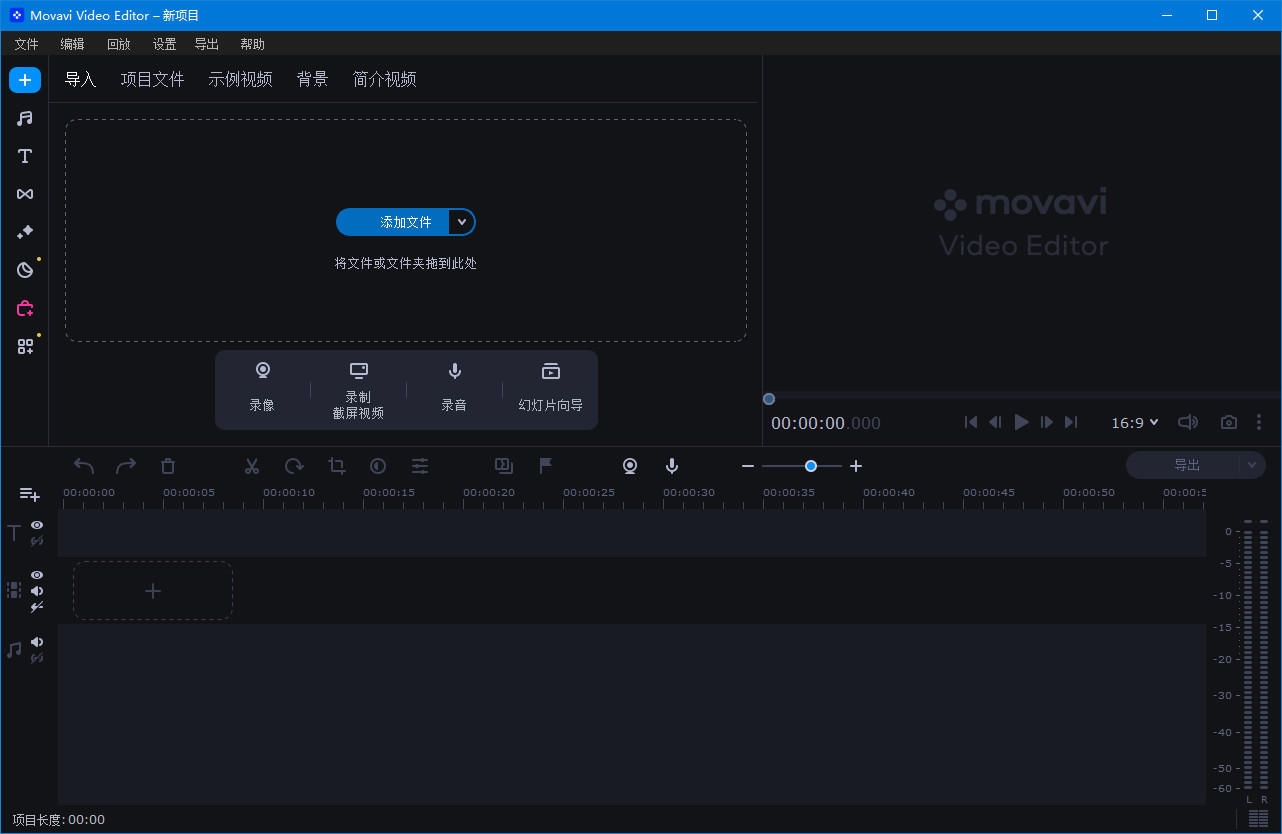Open the more tools grid icon
The image size is (1282, 834).
tap(25, 346)
